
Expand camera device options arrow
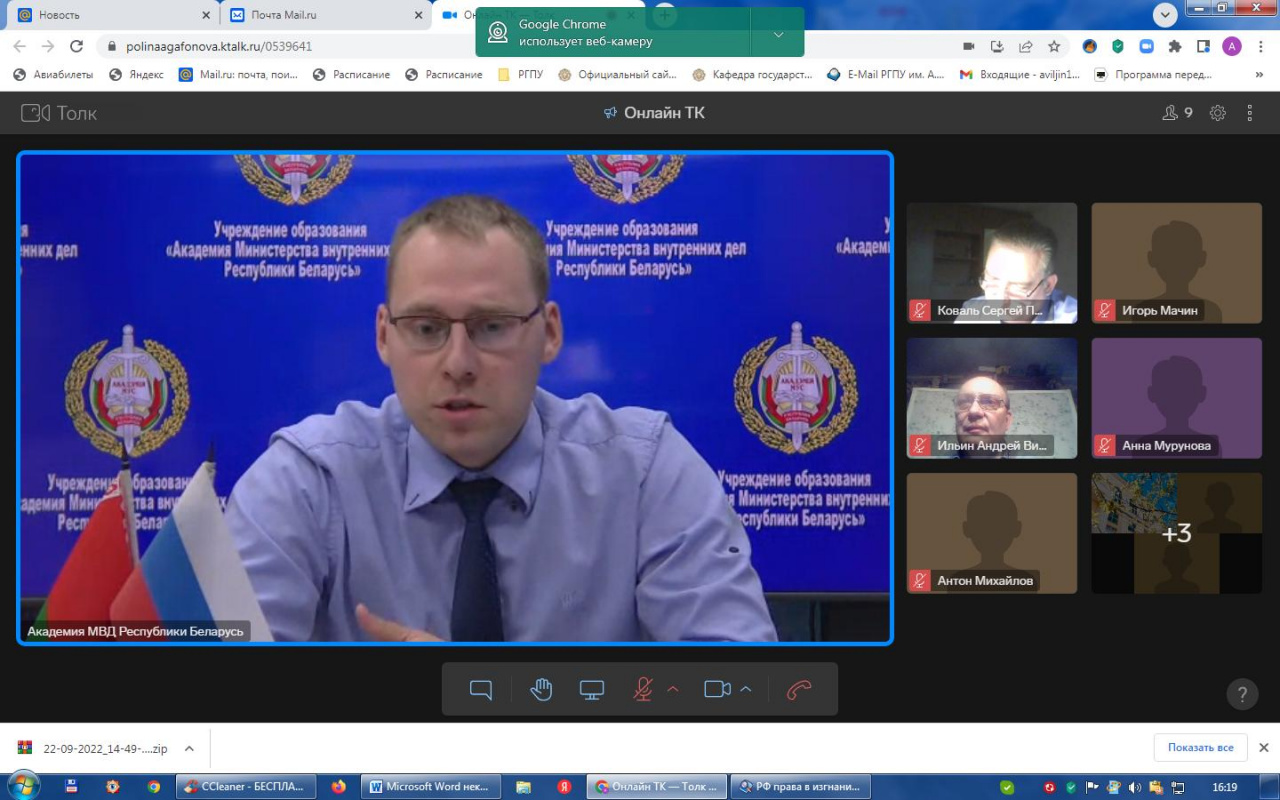[745, 690]
